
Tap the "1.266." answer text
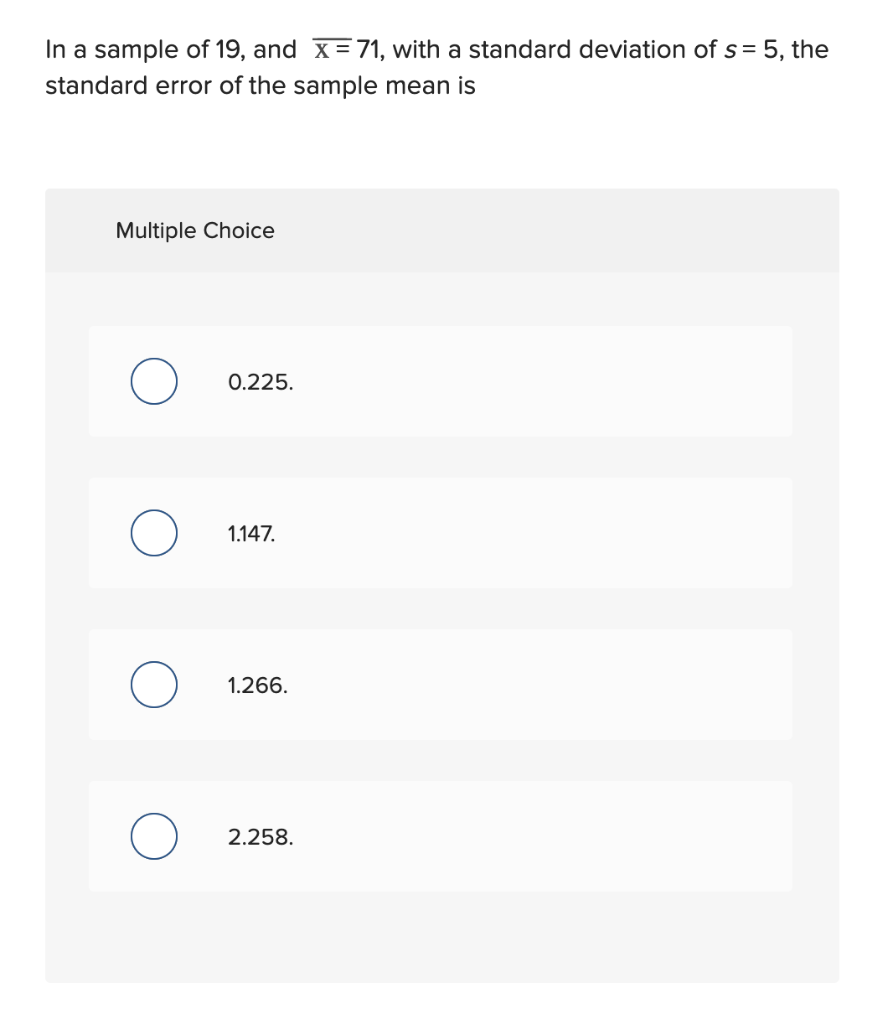point(257,685)
